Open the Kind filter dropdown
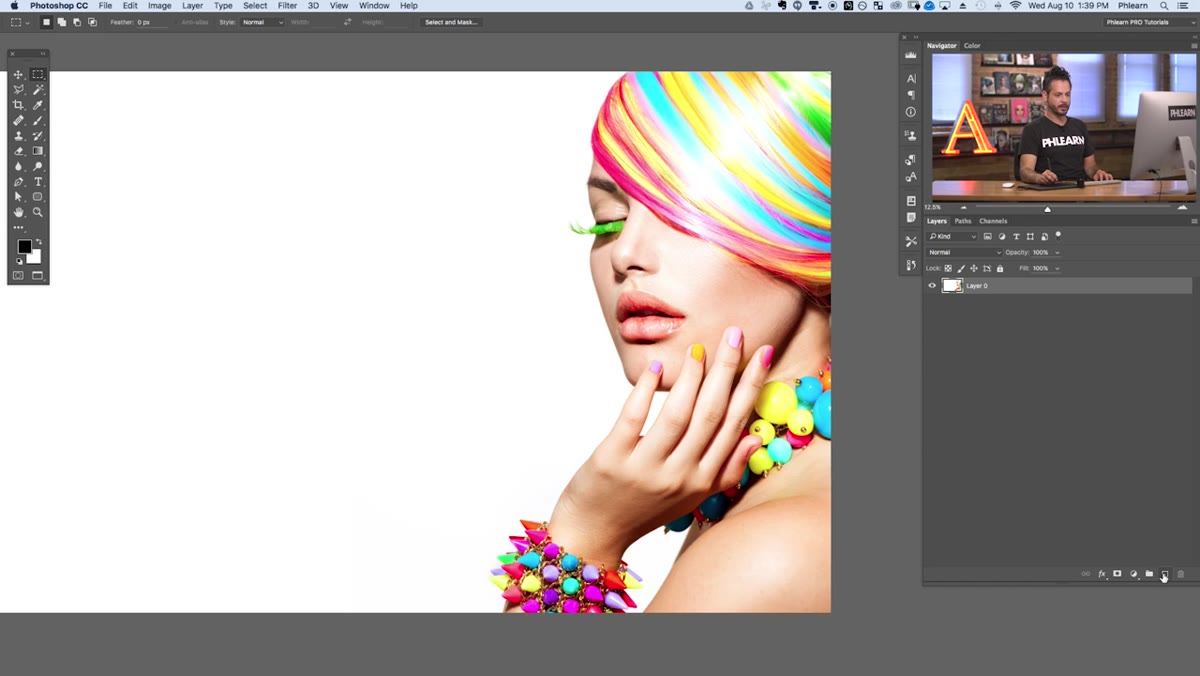The height and width of the screenshot is (676, 1200). click(x=952, y=236)
